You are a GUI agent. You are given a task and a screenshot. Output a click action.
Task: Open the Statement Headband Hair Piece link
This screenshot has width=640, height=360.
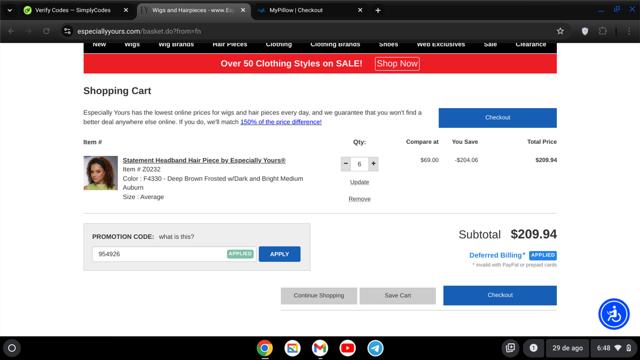(x=204, y=160)
